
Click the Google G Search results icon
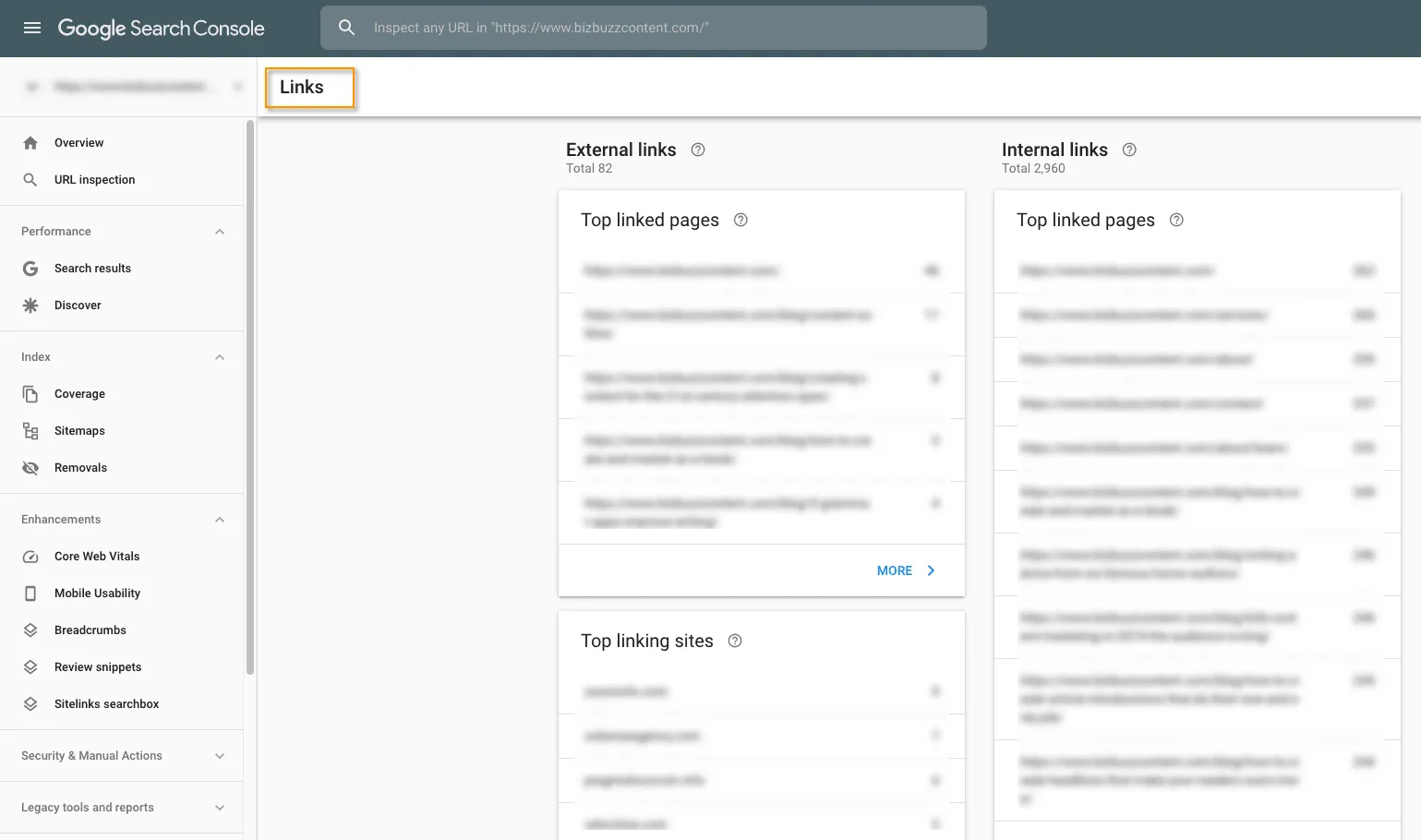[30, 269]
